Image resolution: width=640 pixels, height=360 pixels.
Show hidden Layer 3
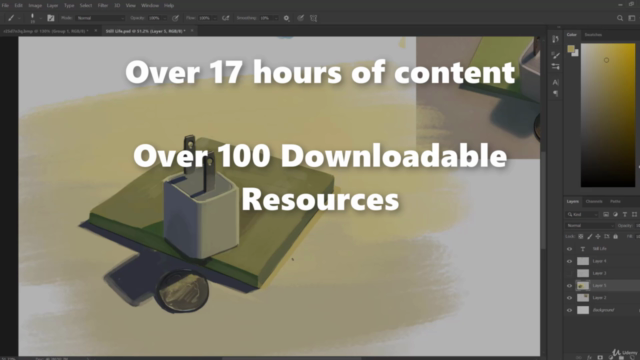569,273
